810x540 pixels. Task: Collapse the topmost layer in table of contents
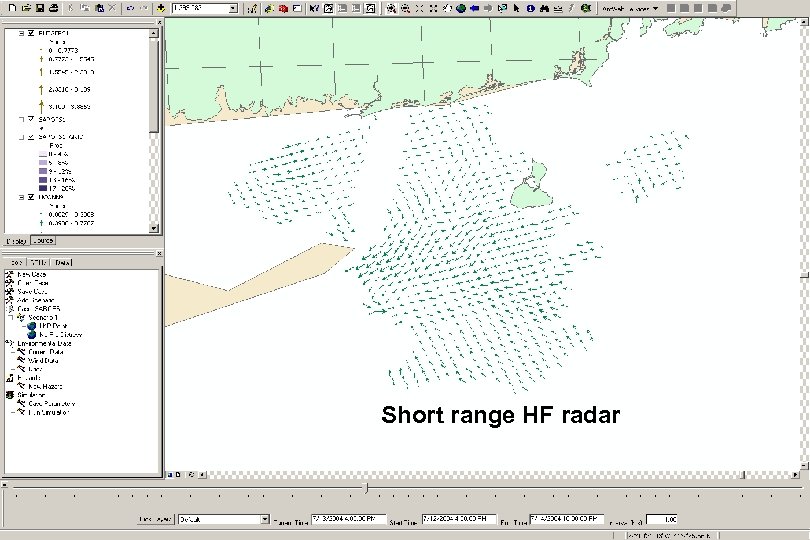[22, 33]
